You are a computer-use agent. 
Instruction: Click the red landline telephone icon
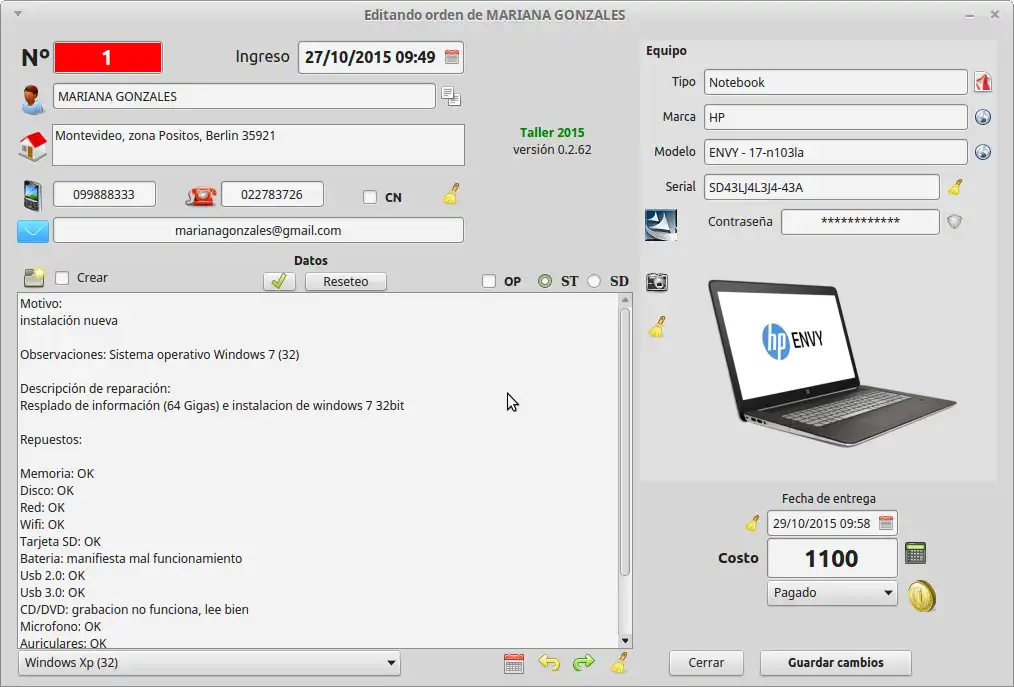[201, 195]
